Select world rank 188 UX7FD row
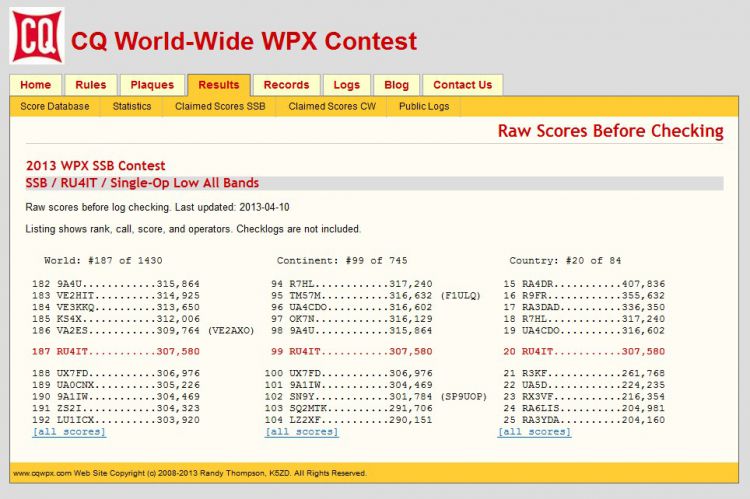Screen dimensions: 750x499 (116, 373)
